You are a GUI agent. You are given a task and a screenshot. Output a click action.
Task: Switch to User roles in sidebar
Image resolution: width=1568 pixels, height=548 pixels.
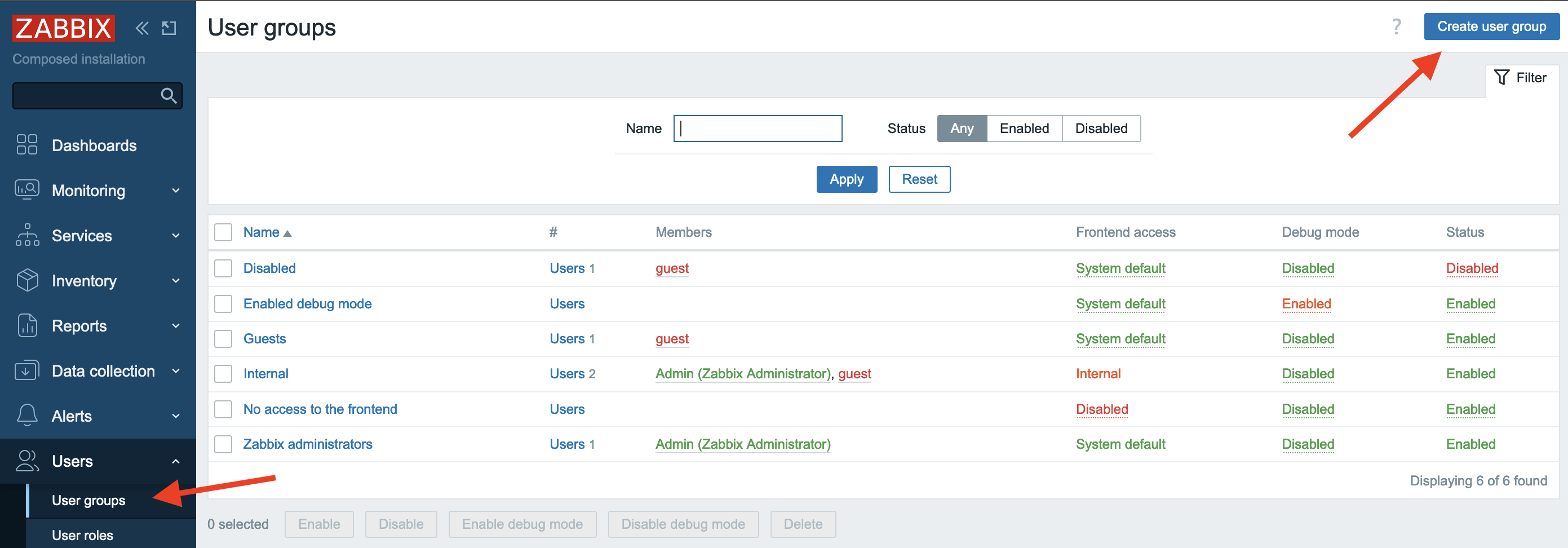(82, 534)
